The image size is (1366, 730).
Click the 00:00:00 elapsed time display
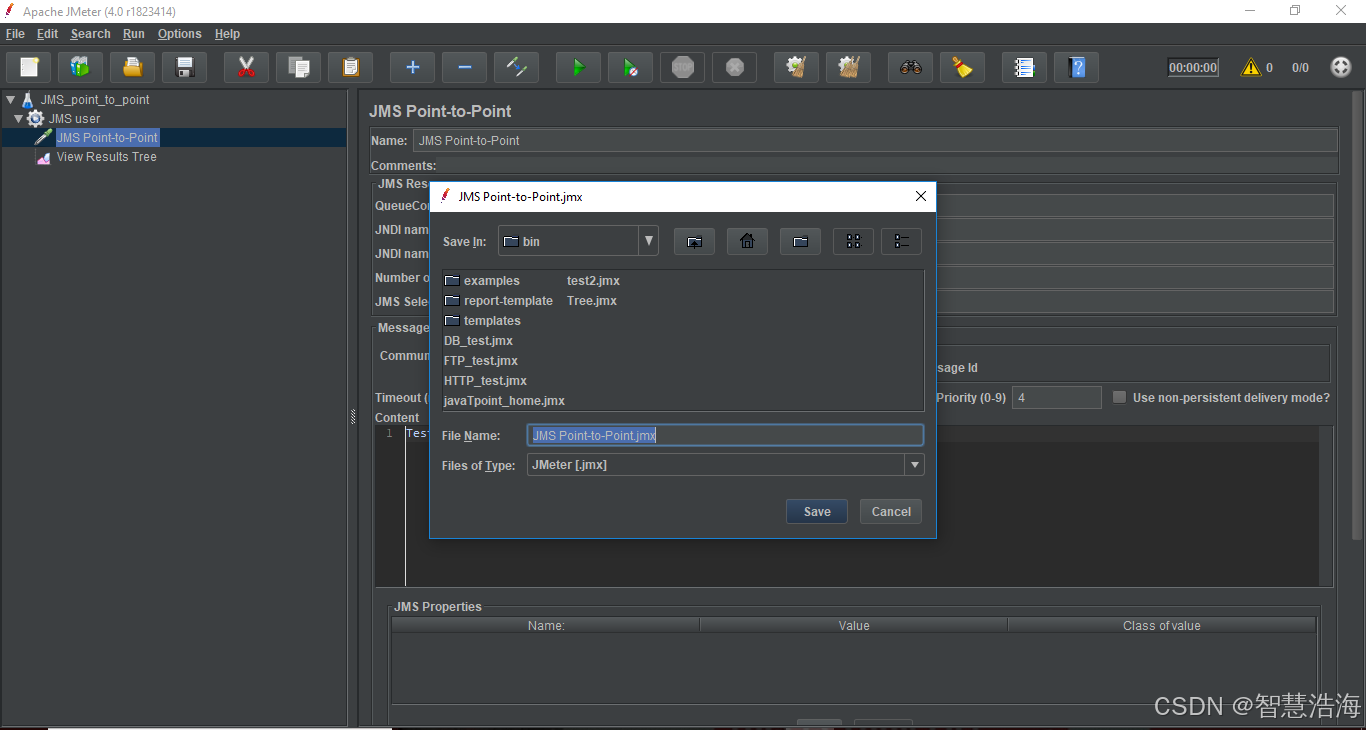1193,68
